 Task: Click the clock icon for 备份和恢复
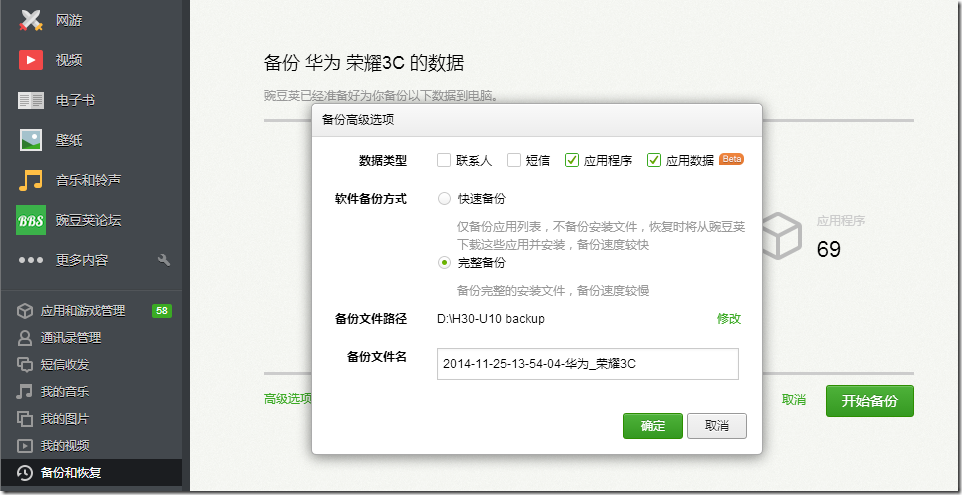pyautogui.click(x=25, y=473)
